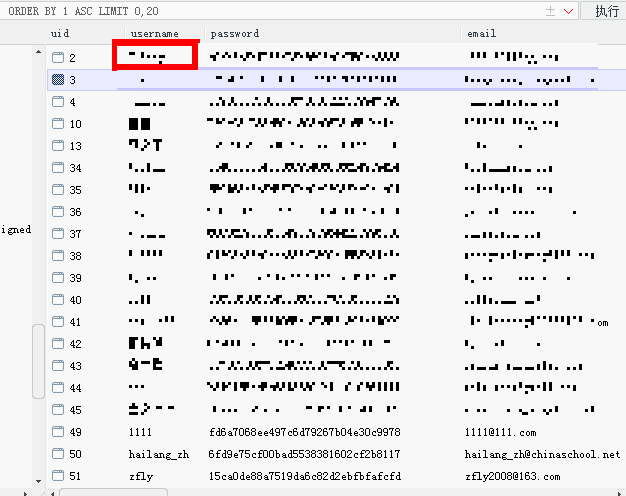Click the 执行 execute button

pyautogui.click(x=605, y=11)
